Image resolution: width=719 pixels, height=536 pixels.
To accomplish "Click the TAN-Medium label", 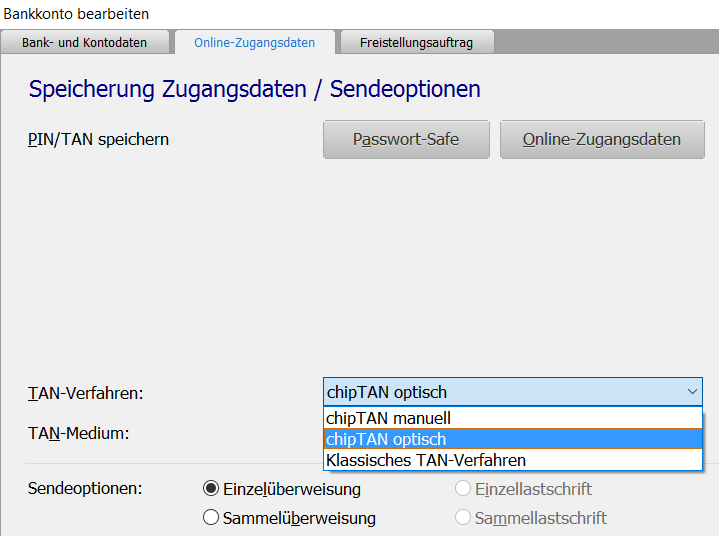I will coord(79,433).
